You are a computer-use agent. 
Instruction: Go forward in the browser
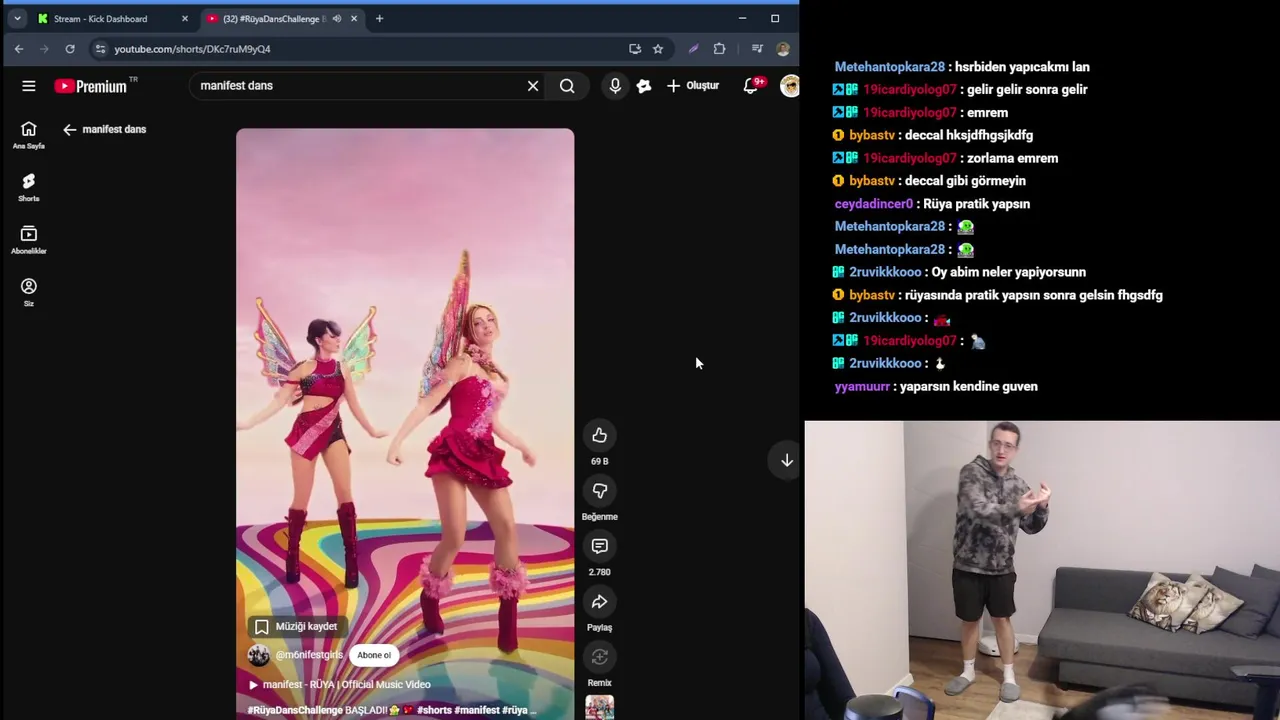coord(44,49)
